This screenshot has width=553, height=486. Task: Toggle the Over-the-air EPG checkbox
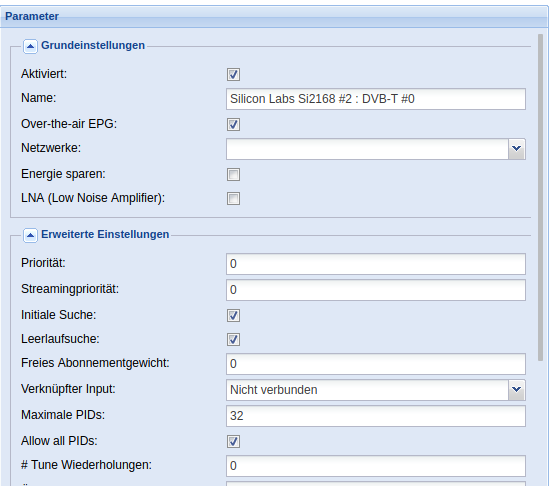233,124
